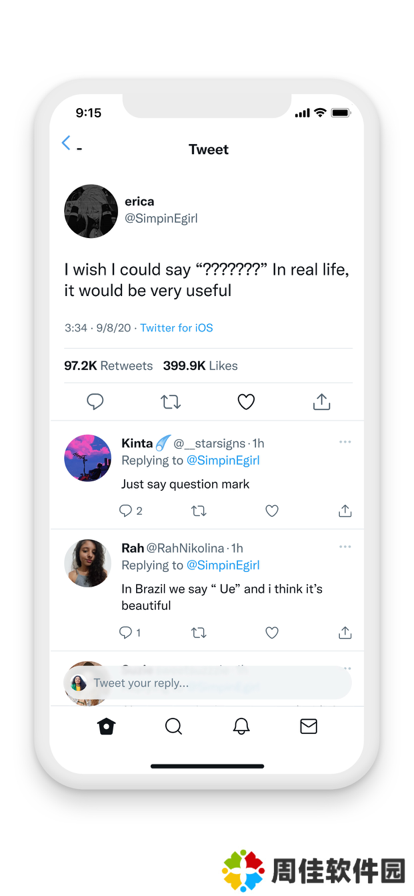
Task: Like Rah's reply about Brazil
Action: pyautogui.click(x=272, y=633)
